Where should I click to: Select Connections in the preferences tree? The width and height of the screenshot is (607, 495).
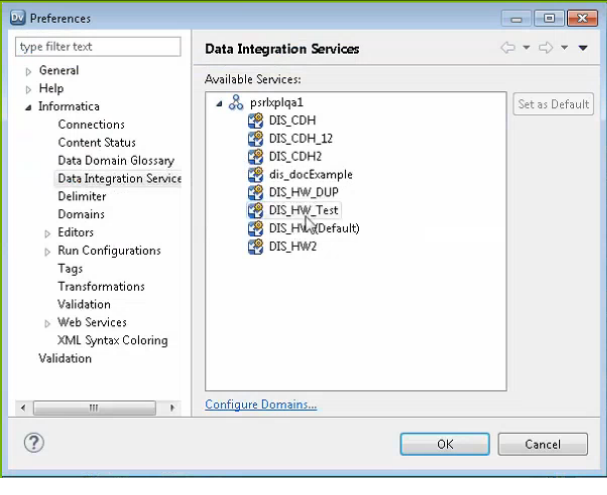91,124
